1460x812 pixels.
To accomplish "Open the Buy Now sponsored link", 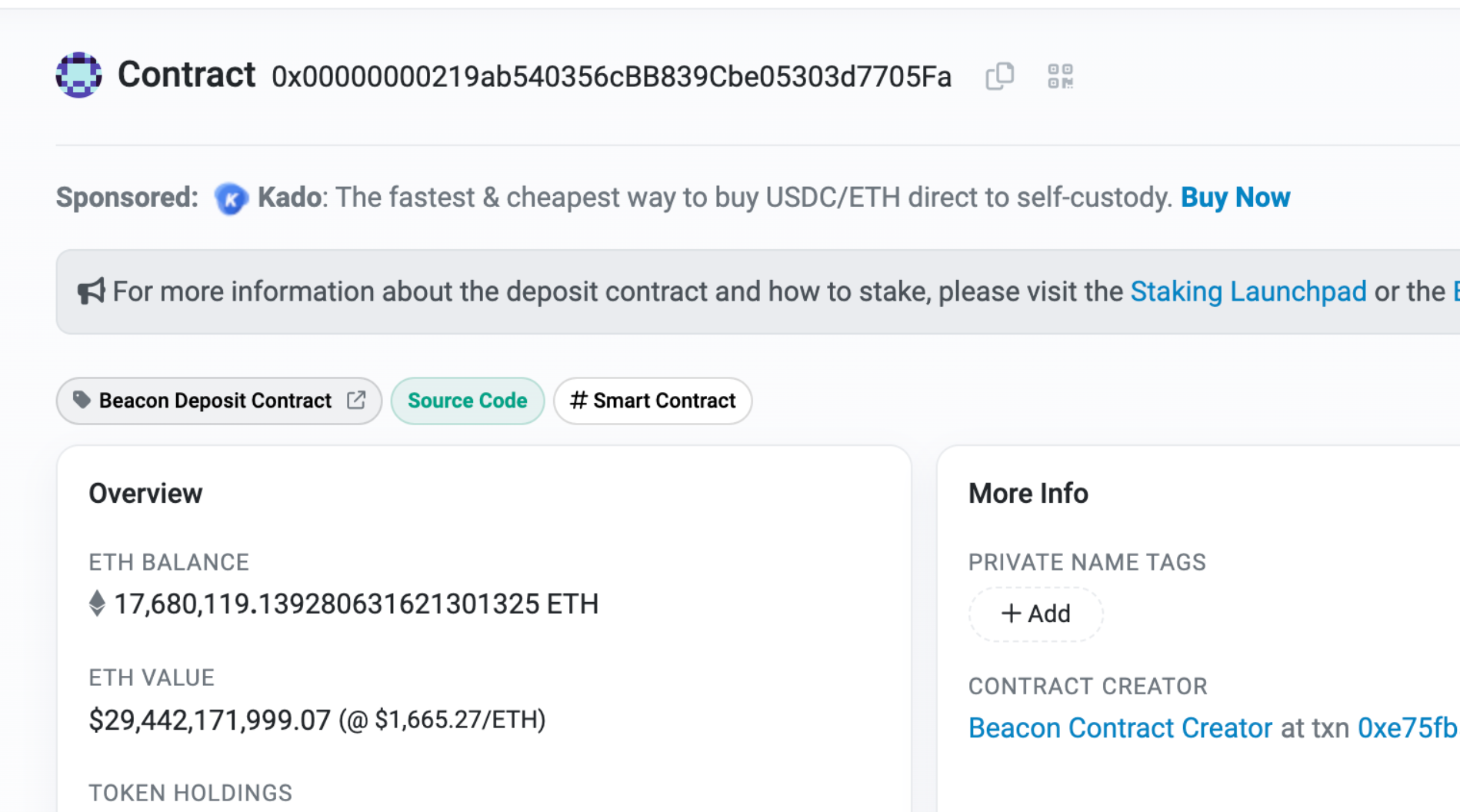I will (1235, 198).
